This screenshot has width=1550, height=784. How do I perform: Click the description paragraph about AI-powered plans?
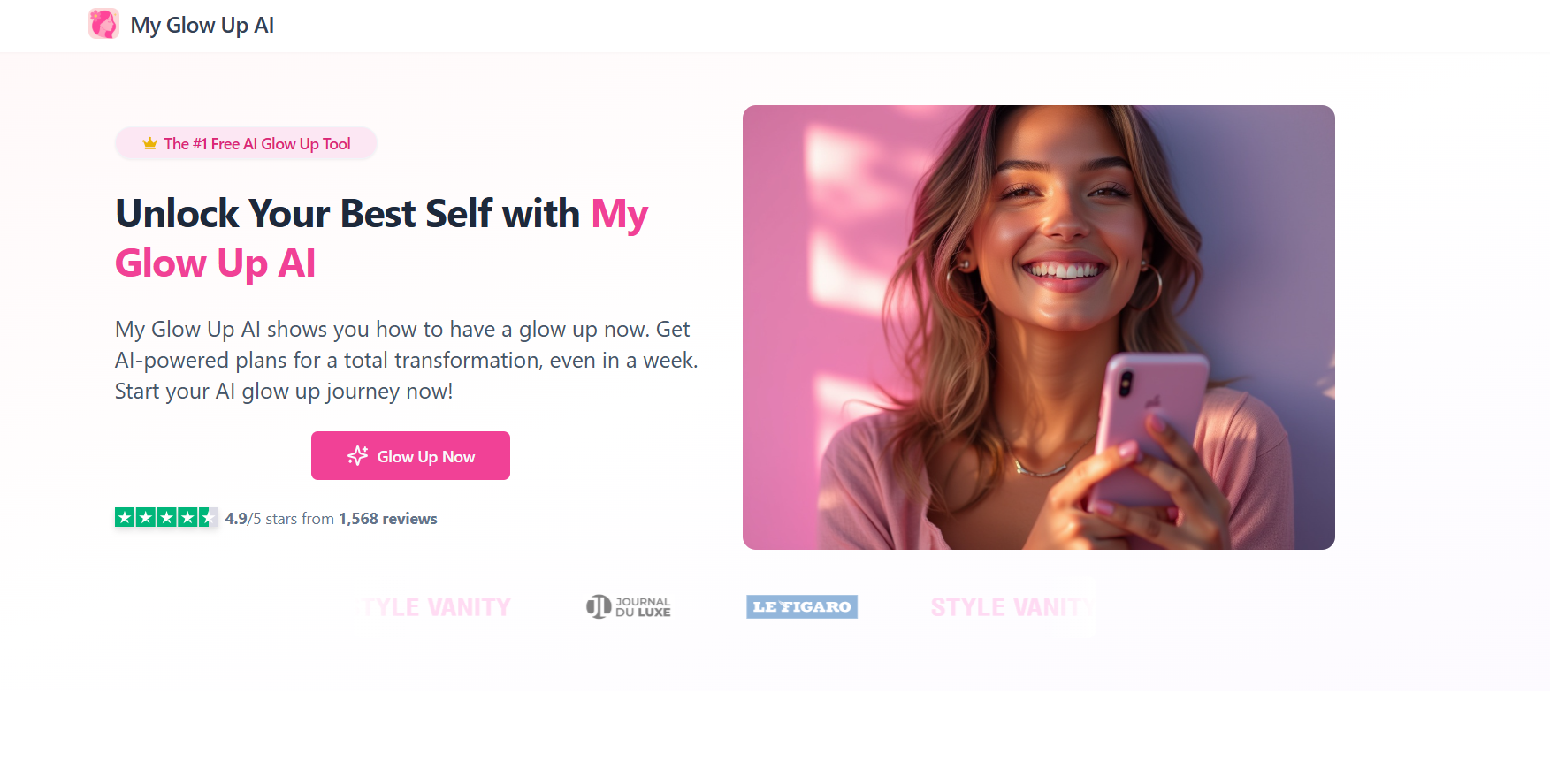point(407,360)
